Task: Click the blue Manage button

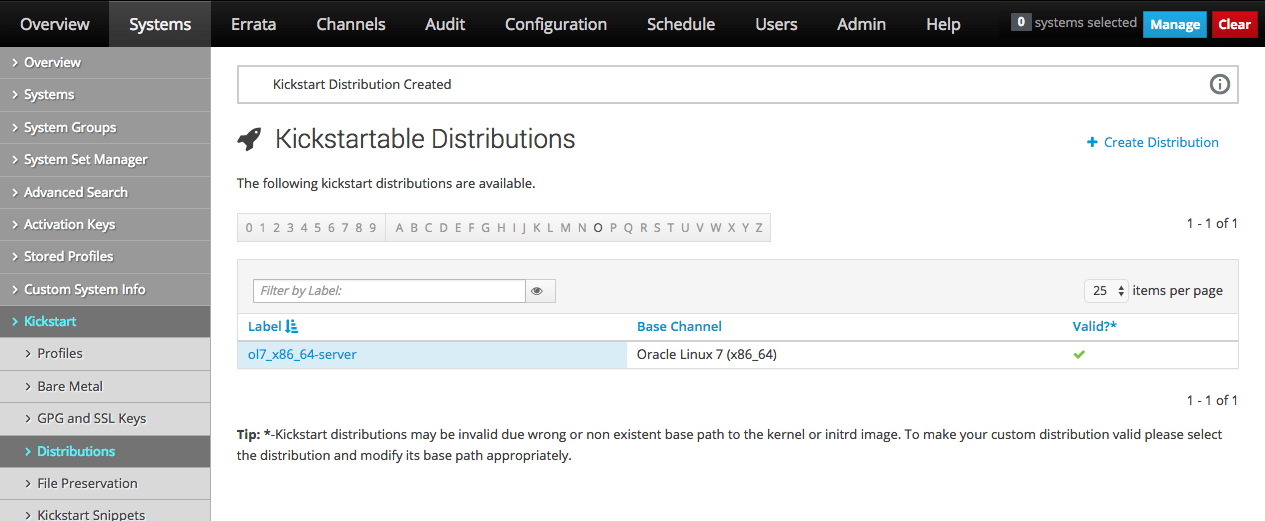Action: pos(1175,24)
